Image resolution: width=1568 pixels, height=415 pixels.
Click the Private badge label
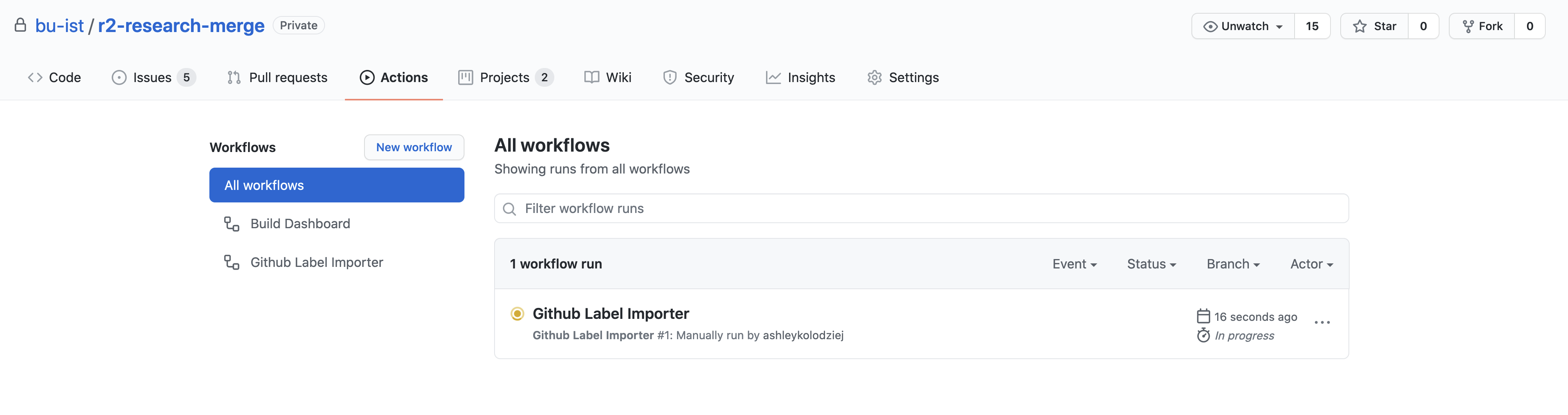click(298, 25)
